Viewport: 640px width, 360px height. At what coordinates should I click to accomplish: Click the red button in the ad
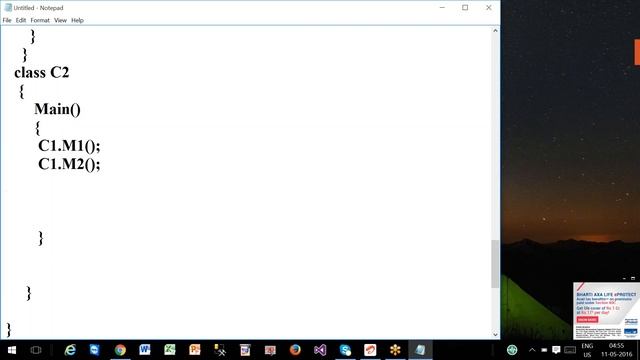point(587,320)
